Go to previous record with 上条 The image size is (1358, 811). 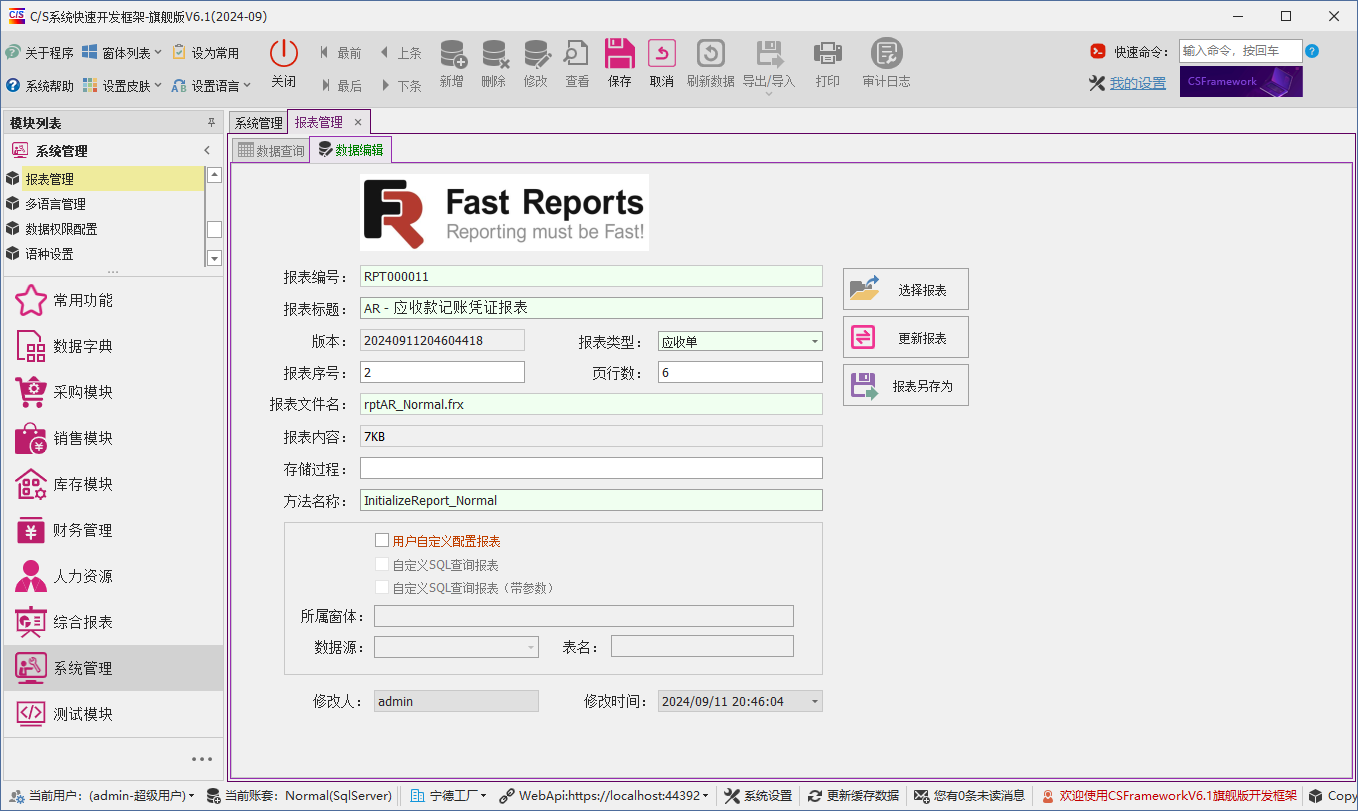(x=400, y=53)
